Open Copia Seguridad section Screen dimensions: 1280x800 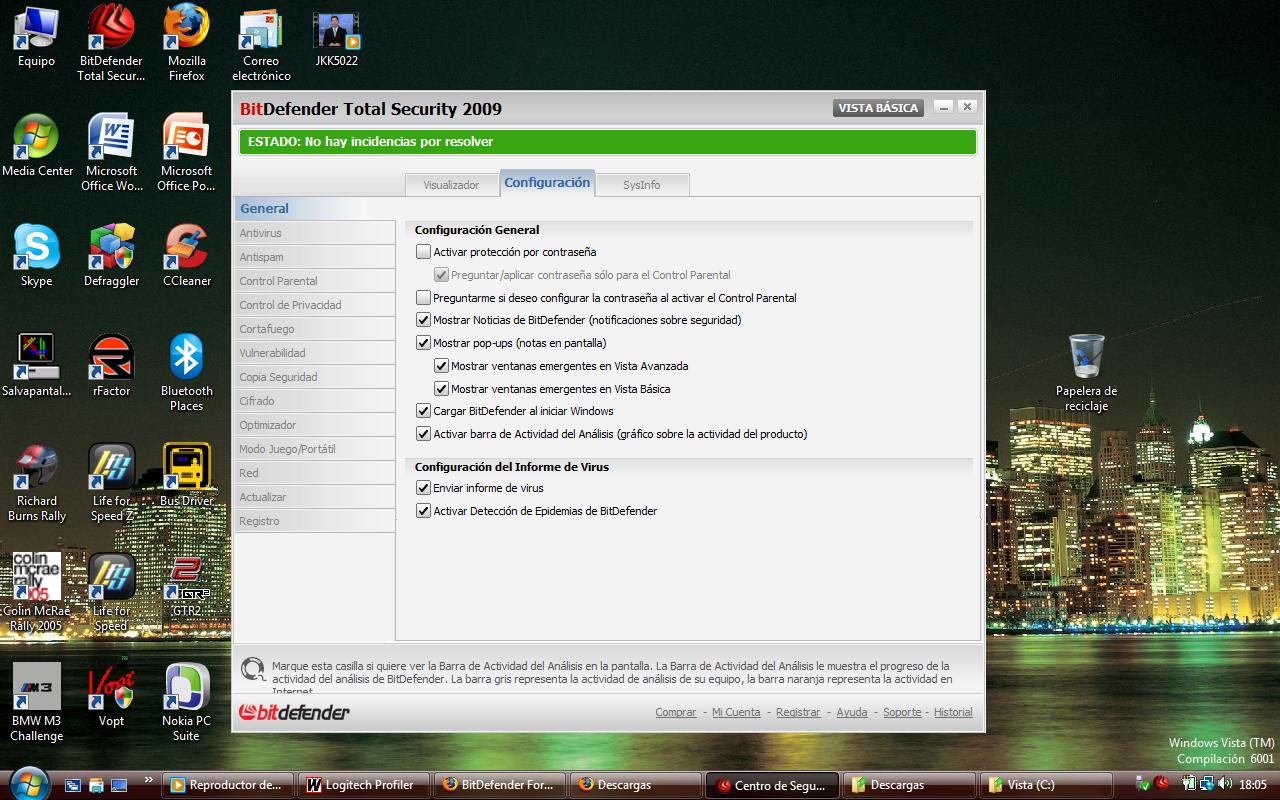315,377
